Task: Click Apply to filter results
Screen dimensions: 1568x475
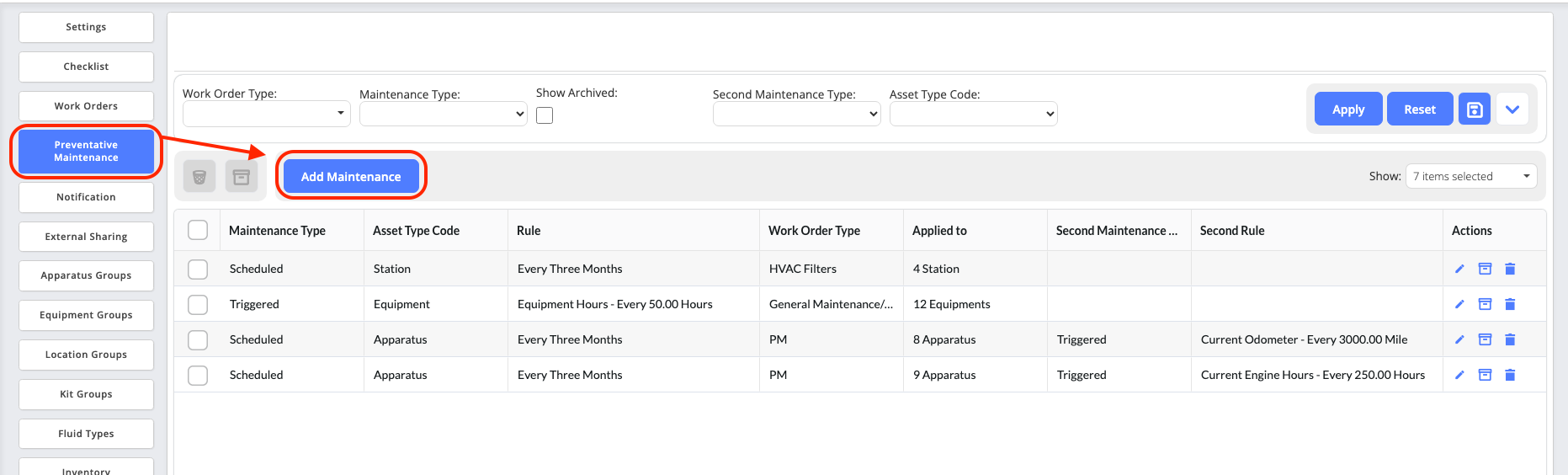Action: click(x=1347, y=109)
